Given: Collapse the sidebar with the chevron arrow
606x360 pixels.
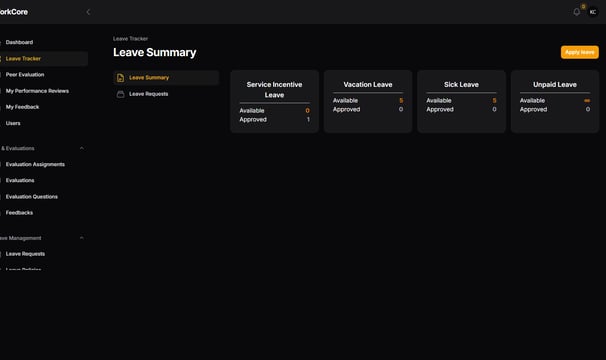Looking at the screenshot, I should point(88,12).
